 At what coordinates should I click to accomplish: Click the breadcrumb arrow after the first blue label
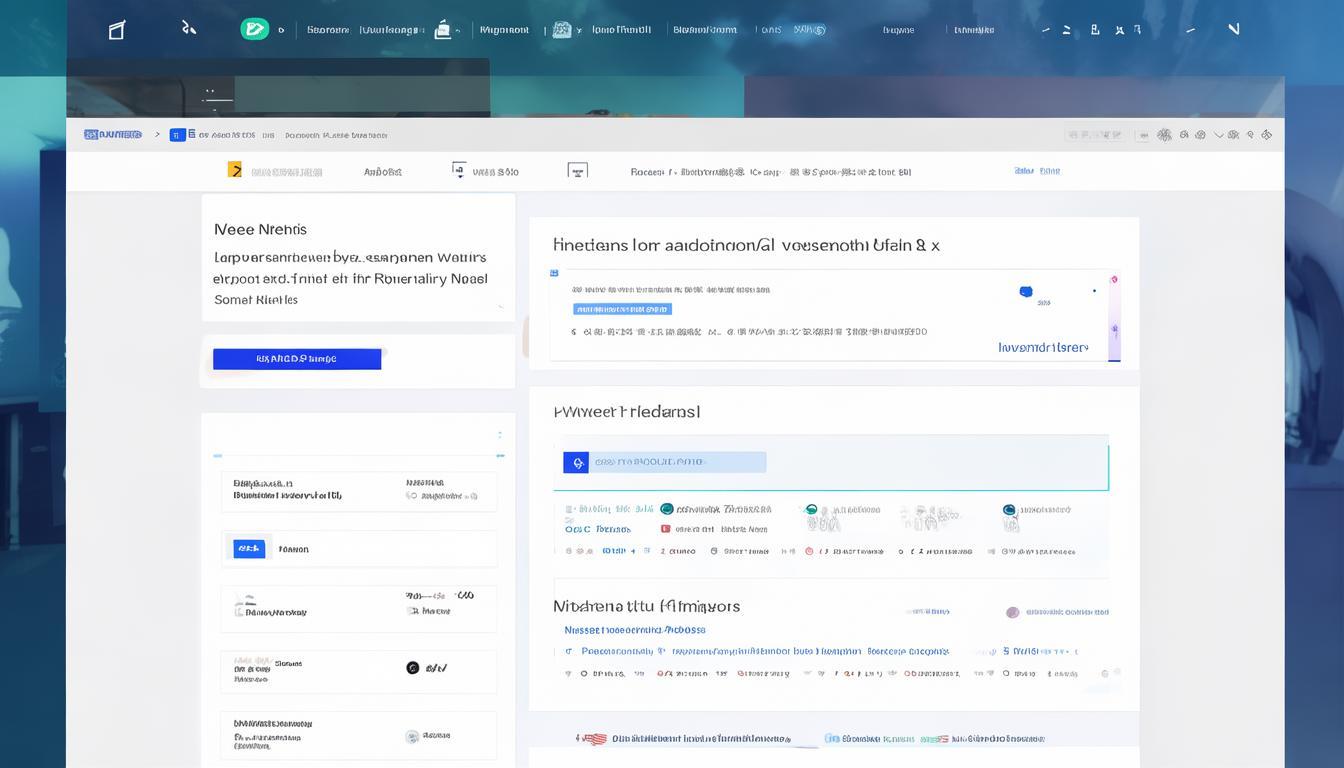[157, 134]
